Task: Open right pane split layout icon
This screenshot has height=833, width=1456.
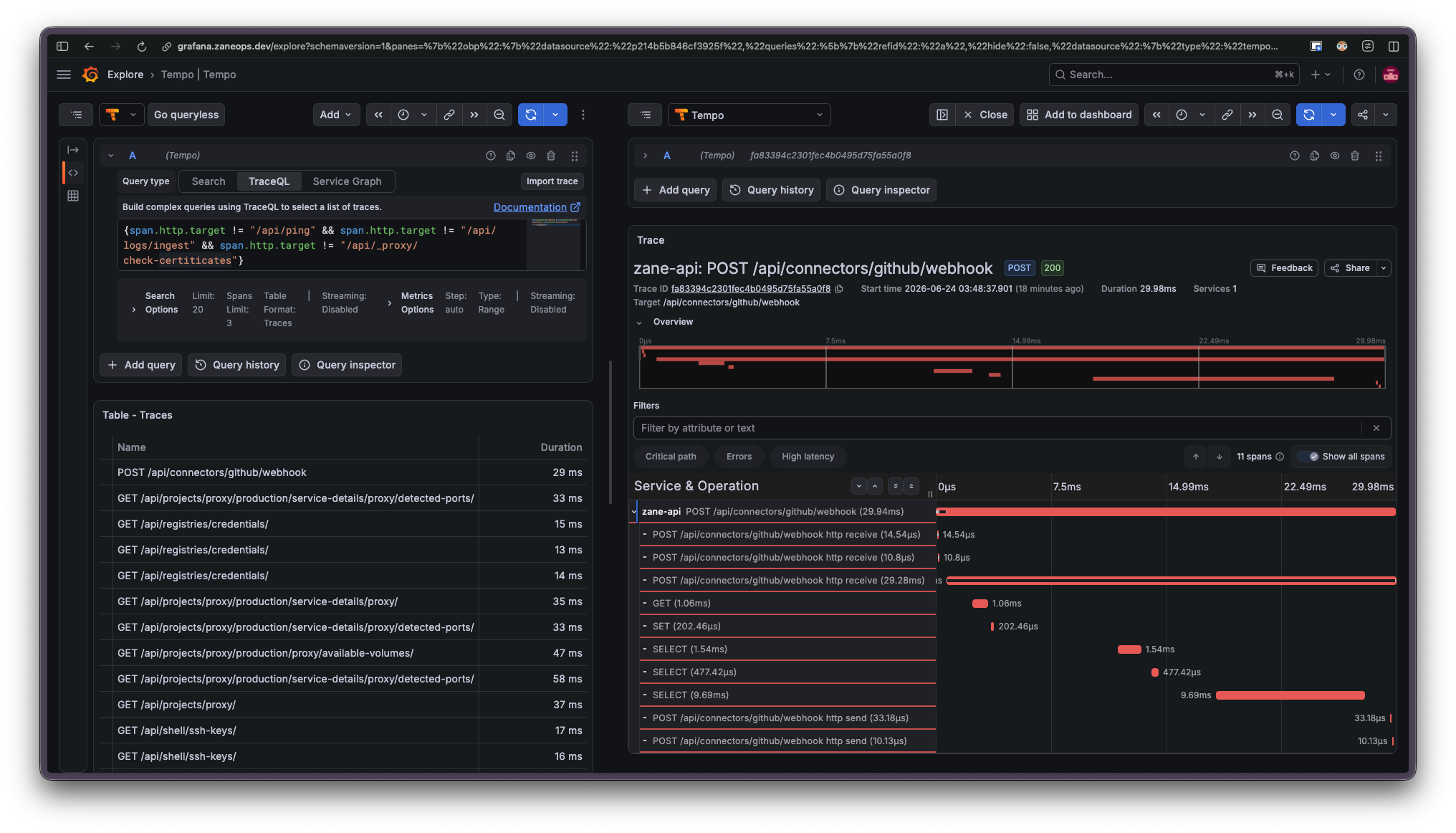Action: coord(942,115)
